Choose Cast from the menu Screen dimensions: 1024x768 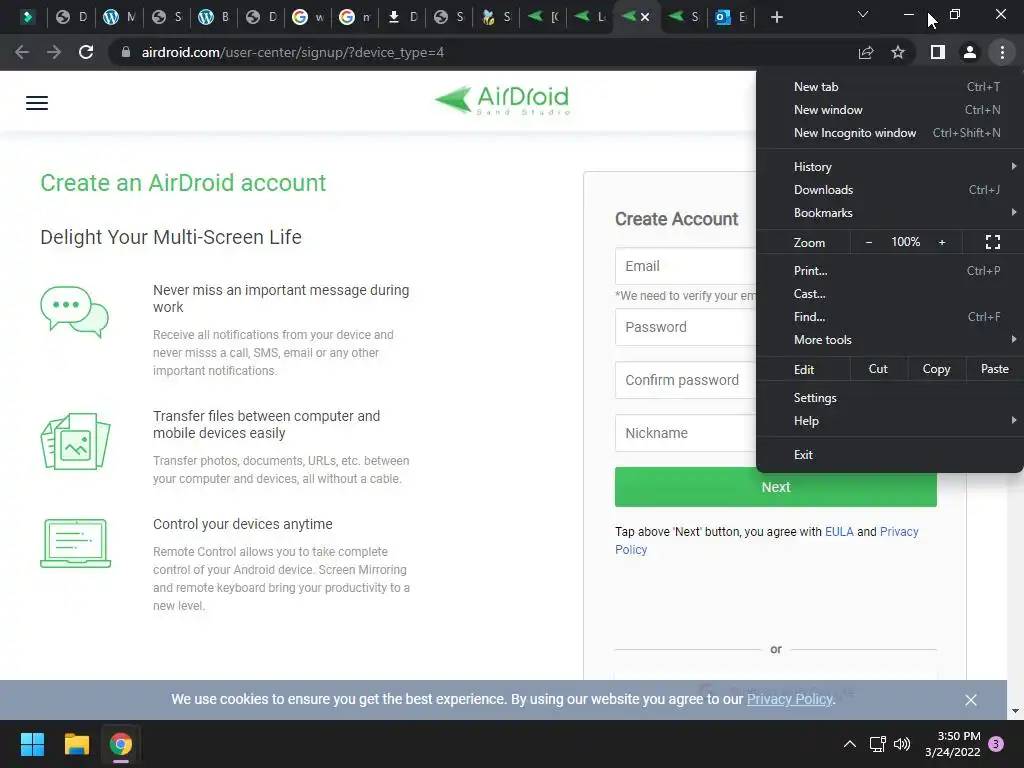(889, 294)
